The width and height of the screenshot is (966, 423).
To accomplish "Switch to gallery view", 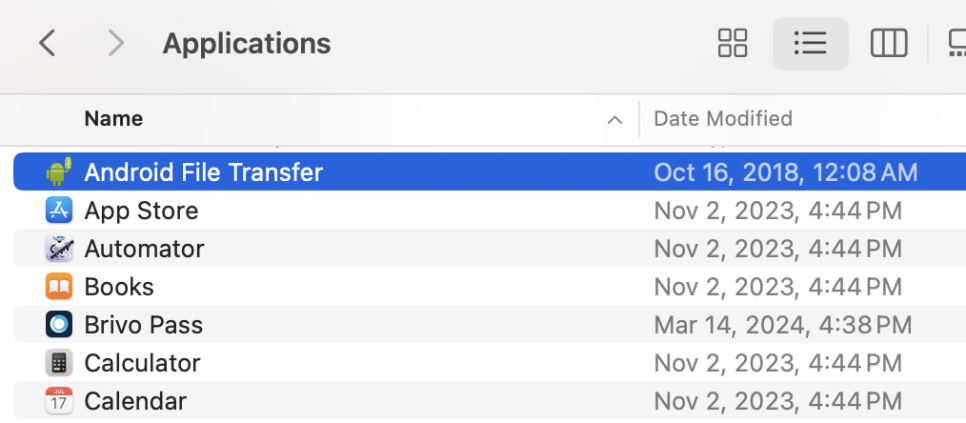I will click(957, 43).
